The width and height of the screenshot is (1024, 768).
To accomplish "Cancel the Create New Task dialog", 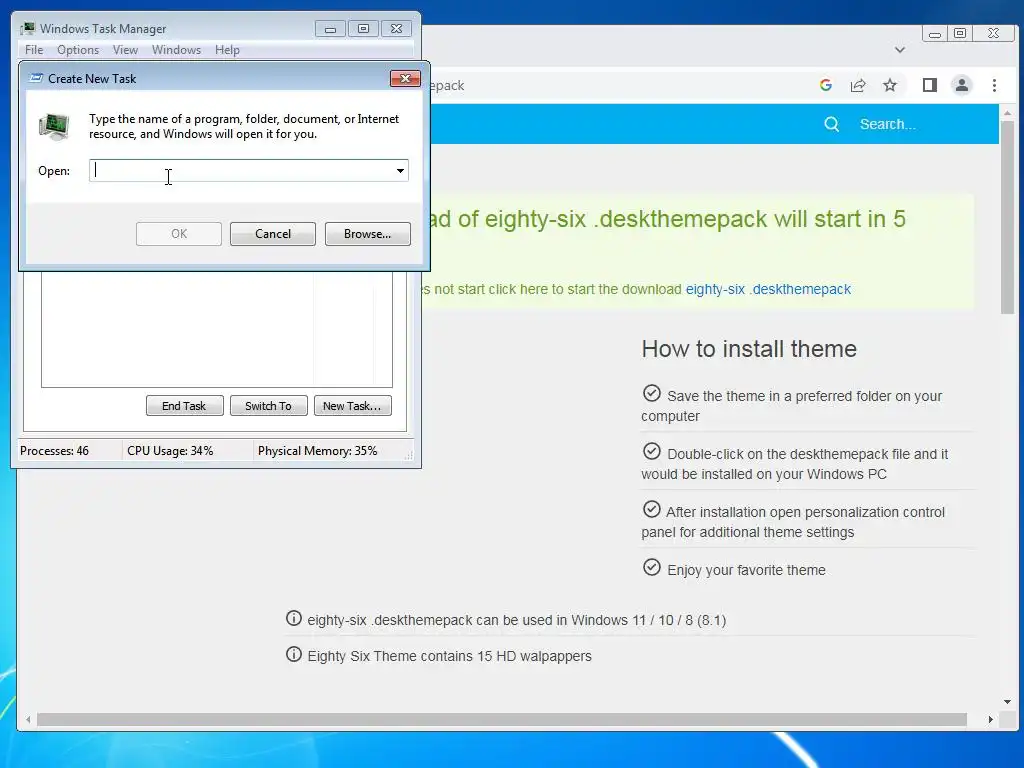I will coord(273,234).
